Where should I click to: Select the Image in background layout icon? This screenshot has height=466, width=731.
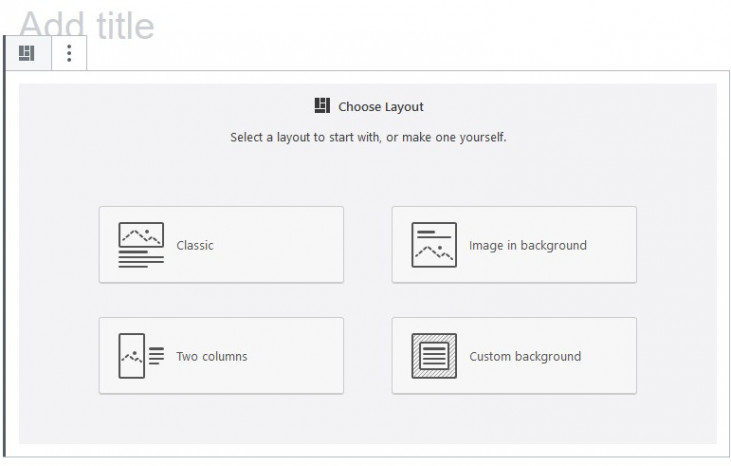click(x=434, y=245)
